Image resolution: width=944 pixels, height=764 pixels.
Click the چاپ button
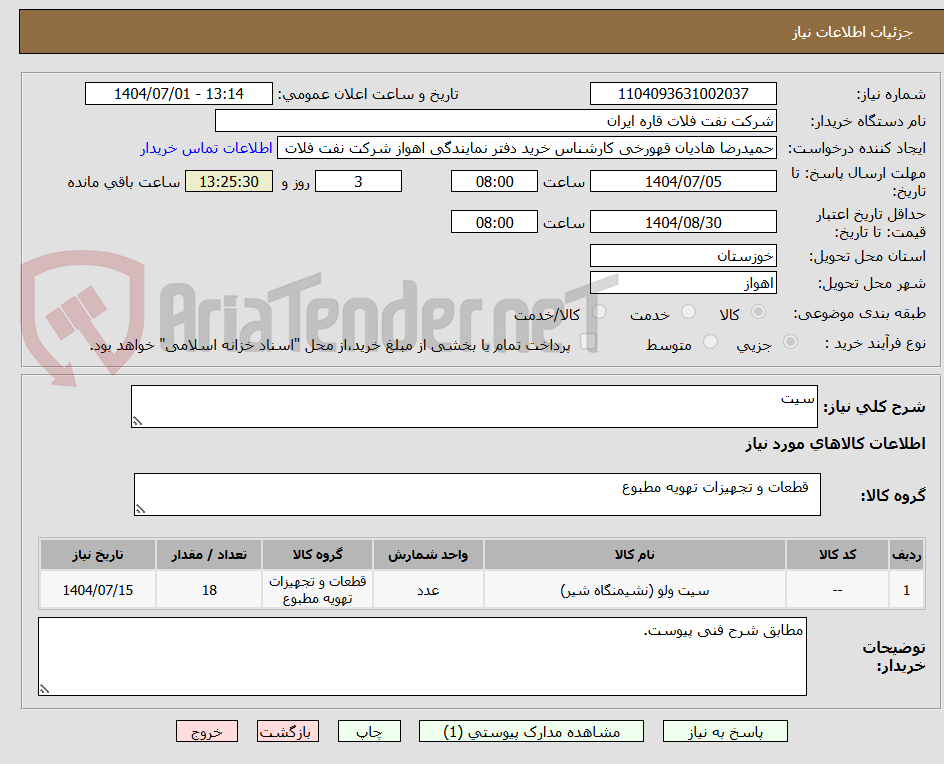[x=370, y=731]
